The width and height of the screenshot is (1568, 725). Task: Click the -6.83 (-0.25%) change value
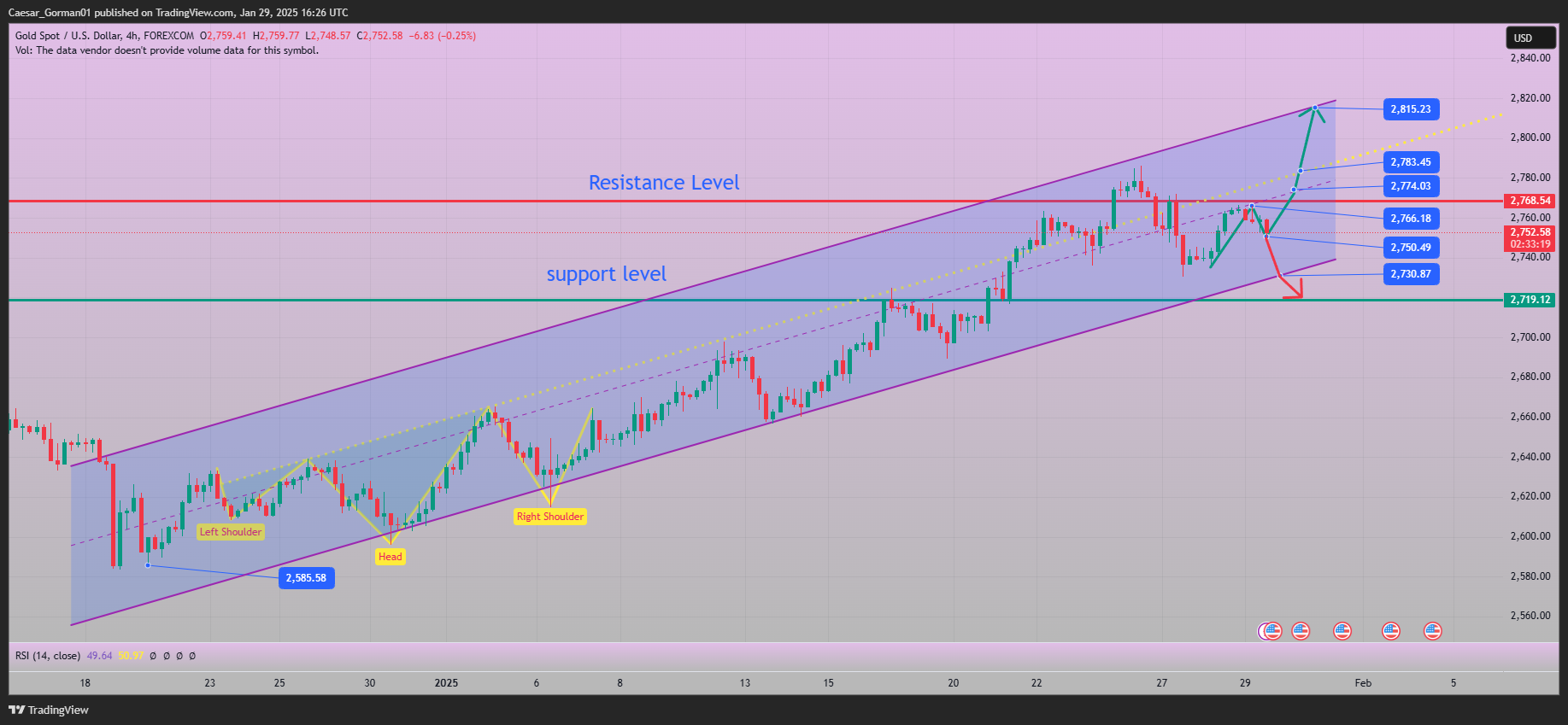point(443,36)
